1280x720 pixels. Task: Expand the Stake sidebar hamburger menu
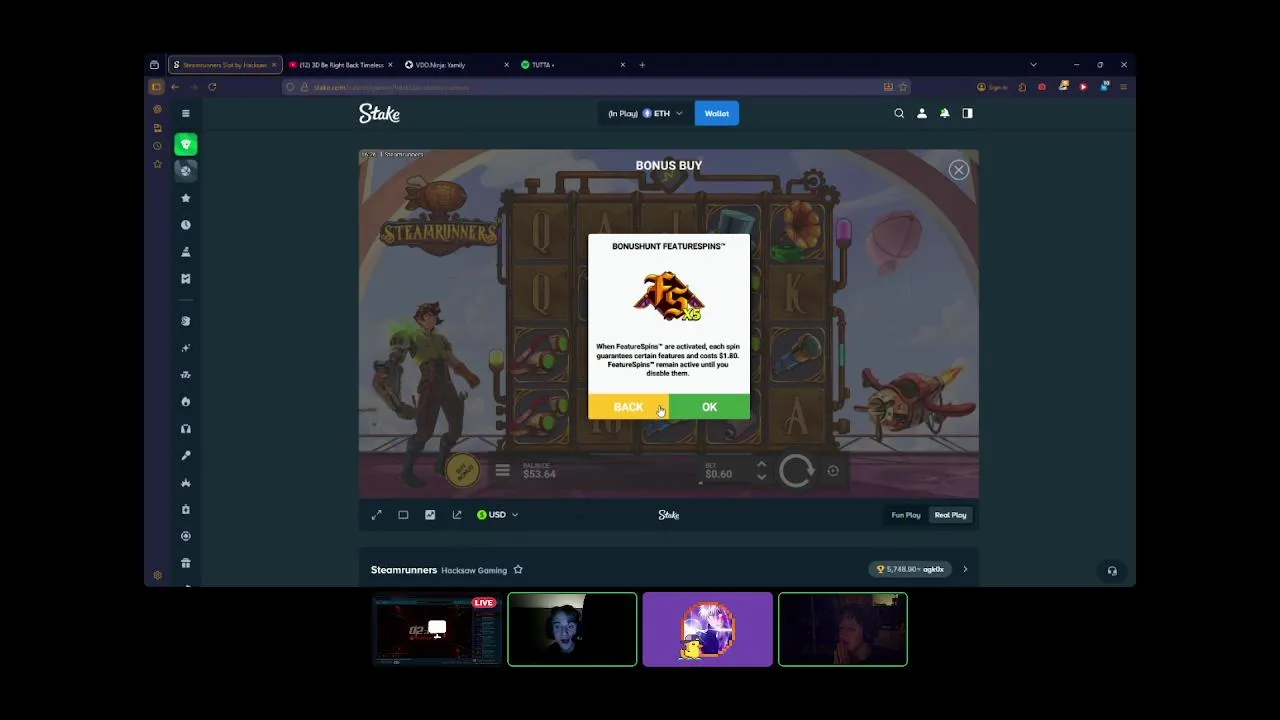point(185,114)
